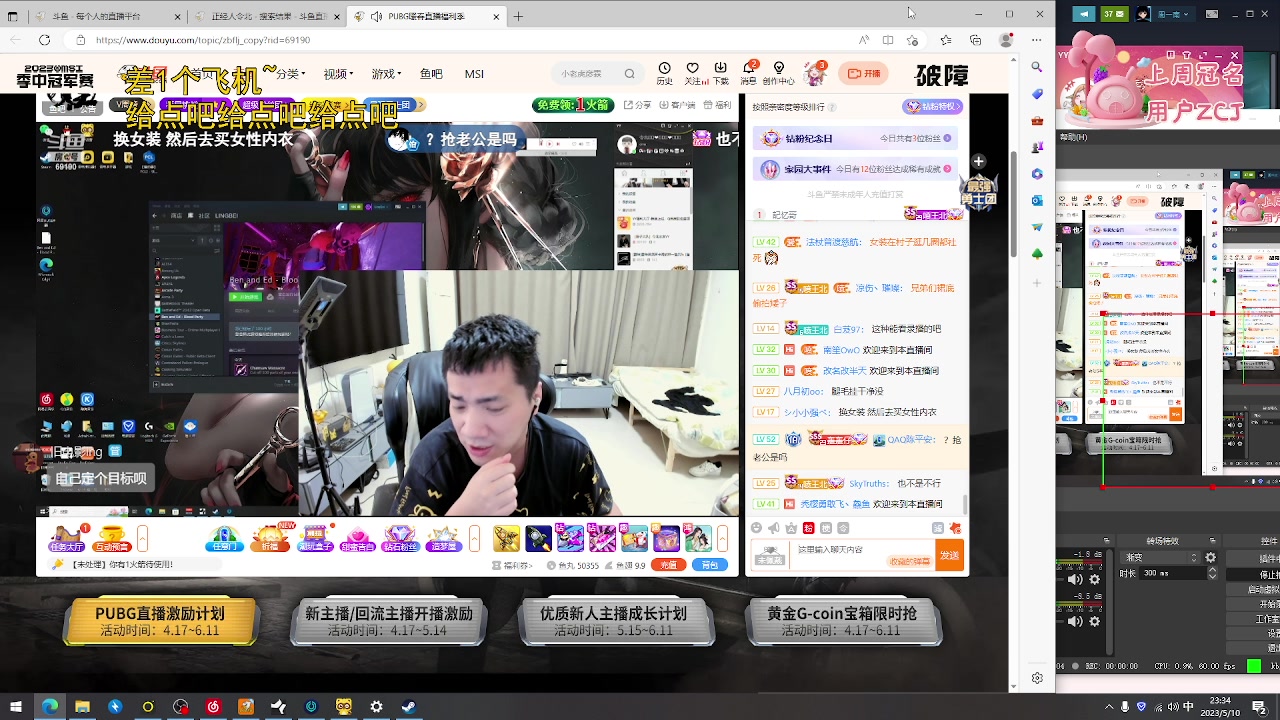Open the 关注 heart icon in header
1280x720 pixels.
[692, 72]
